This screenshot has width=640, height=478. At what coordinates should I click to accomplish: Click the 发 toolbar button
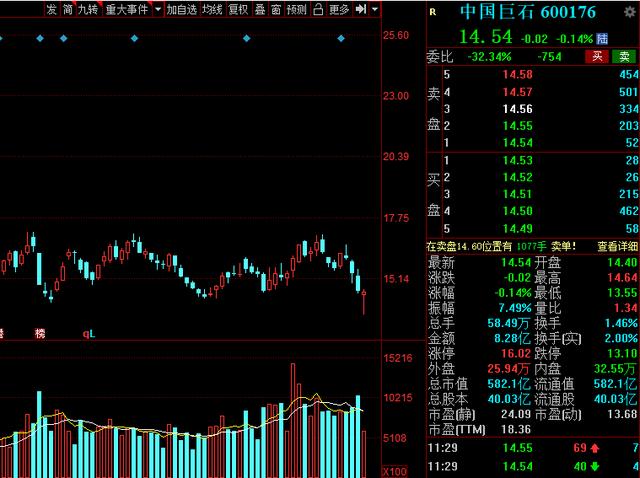click(x=51, y=9)
